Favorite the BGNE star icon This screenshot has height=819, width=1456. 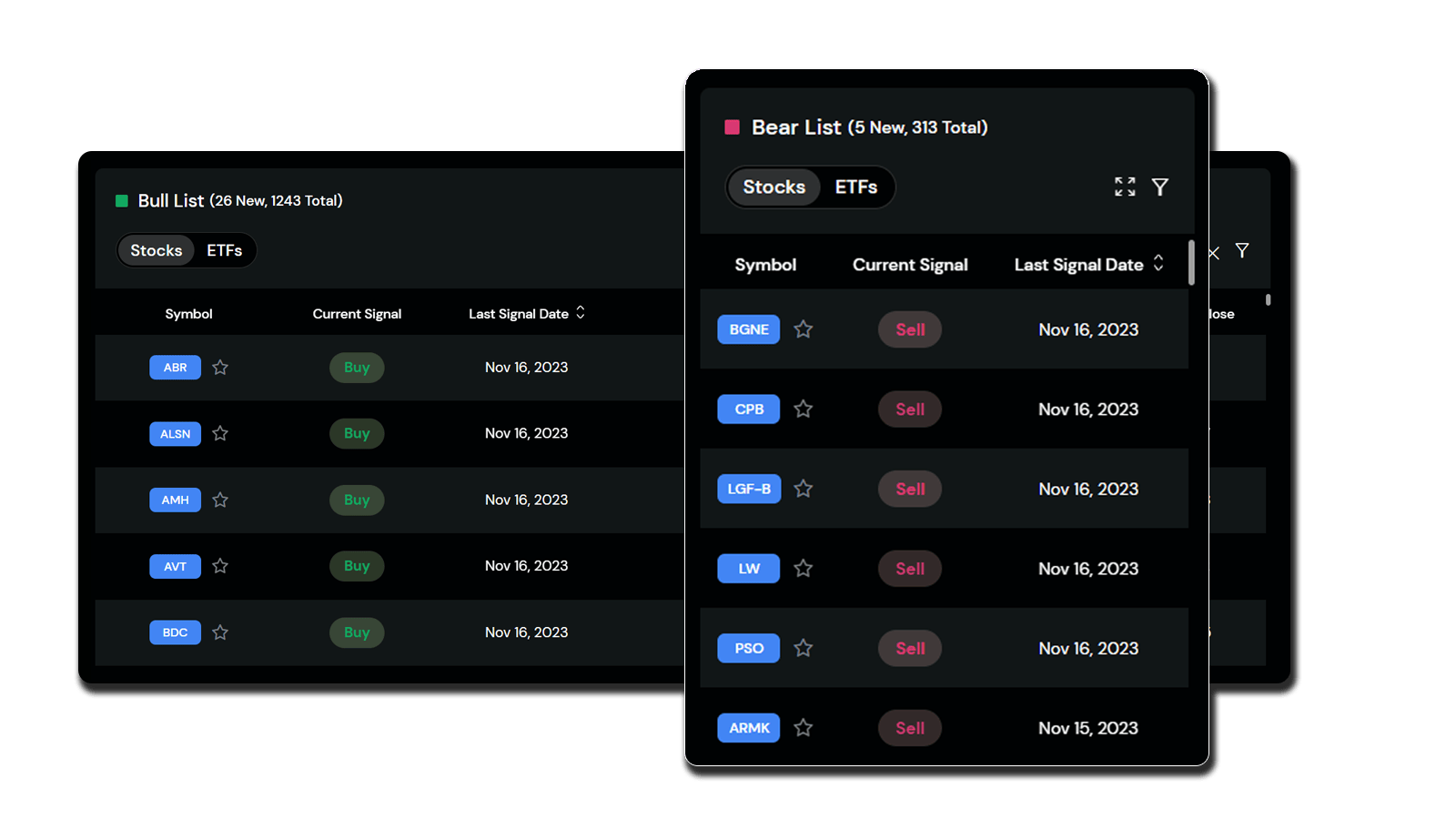coord(803,329)
